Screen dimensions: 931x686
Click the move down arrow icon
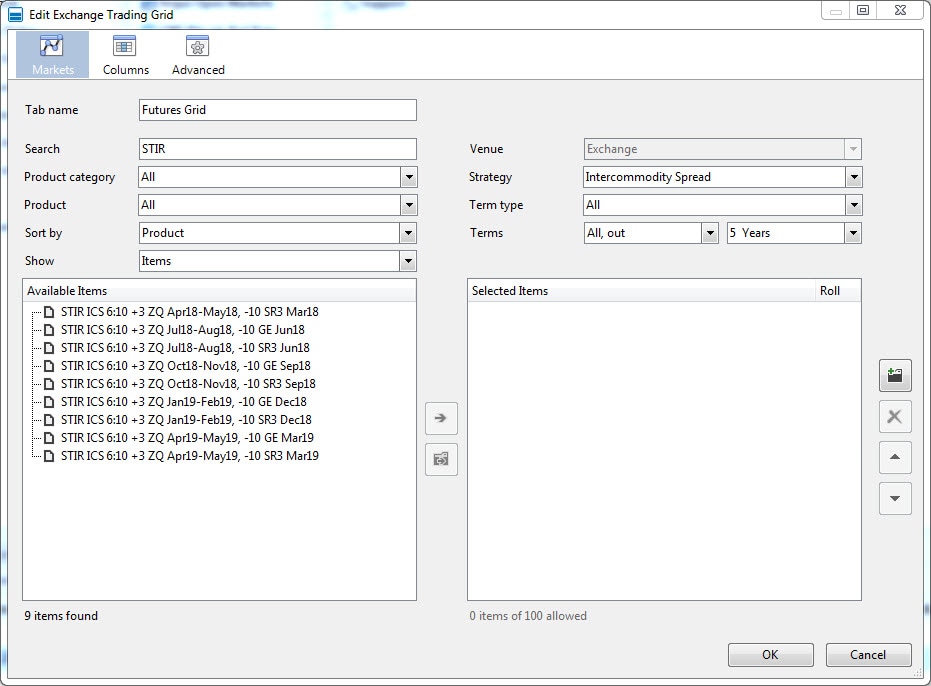click(x=895, y=499)
